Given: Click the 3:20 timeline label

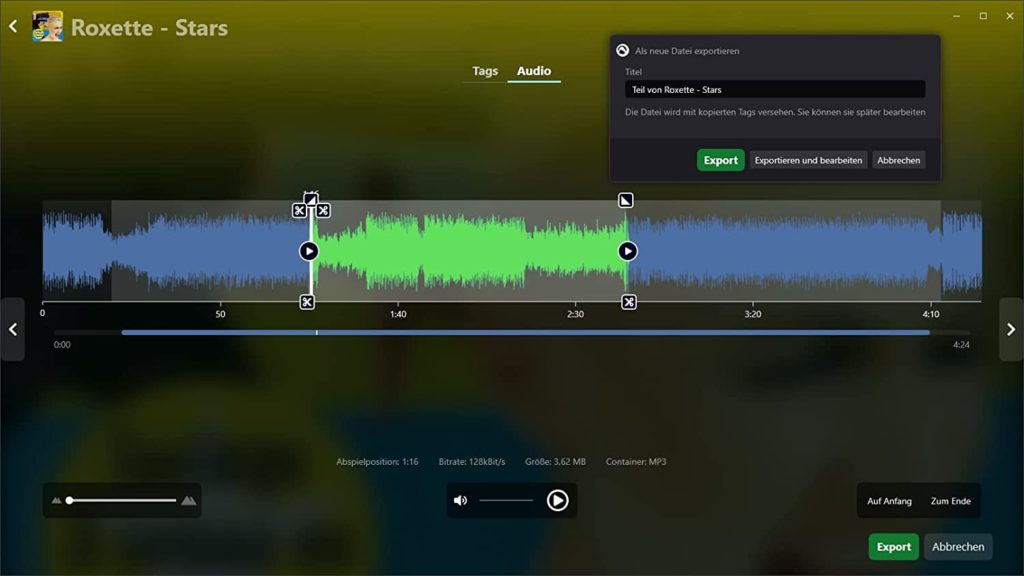Looking at the screenshot, I should pyautogui.click(x=752, y=314).
